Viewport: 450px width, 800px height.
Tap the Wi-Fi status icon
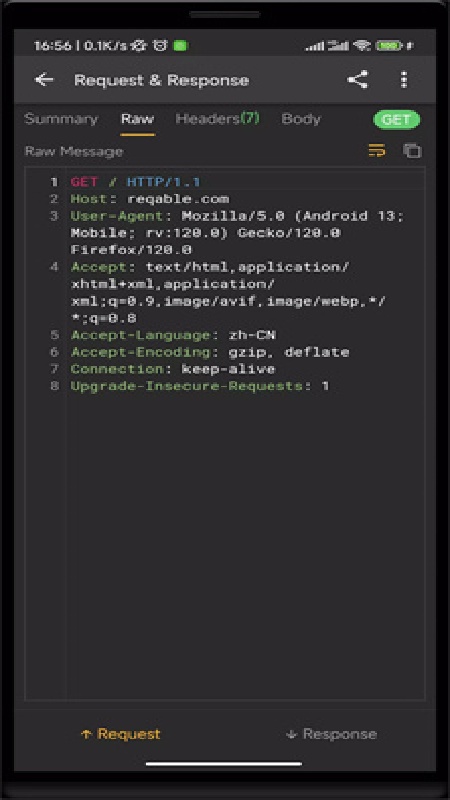coord(362,46)
